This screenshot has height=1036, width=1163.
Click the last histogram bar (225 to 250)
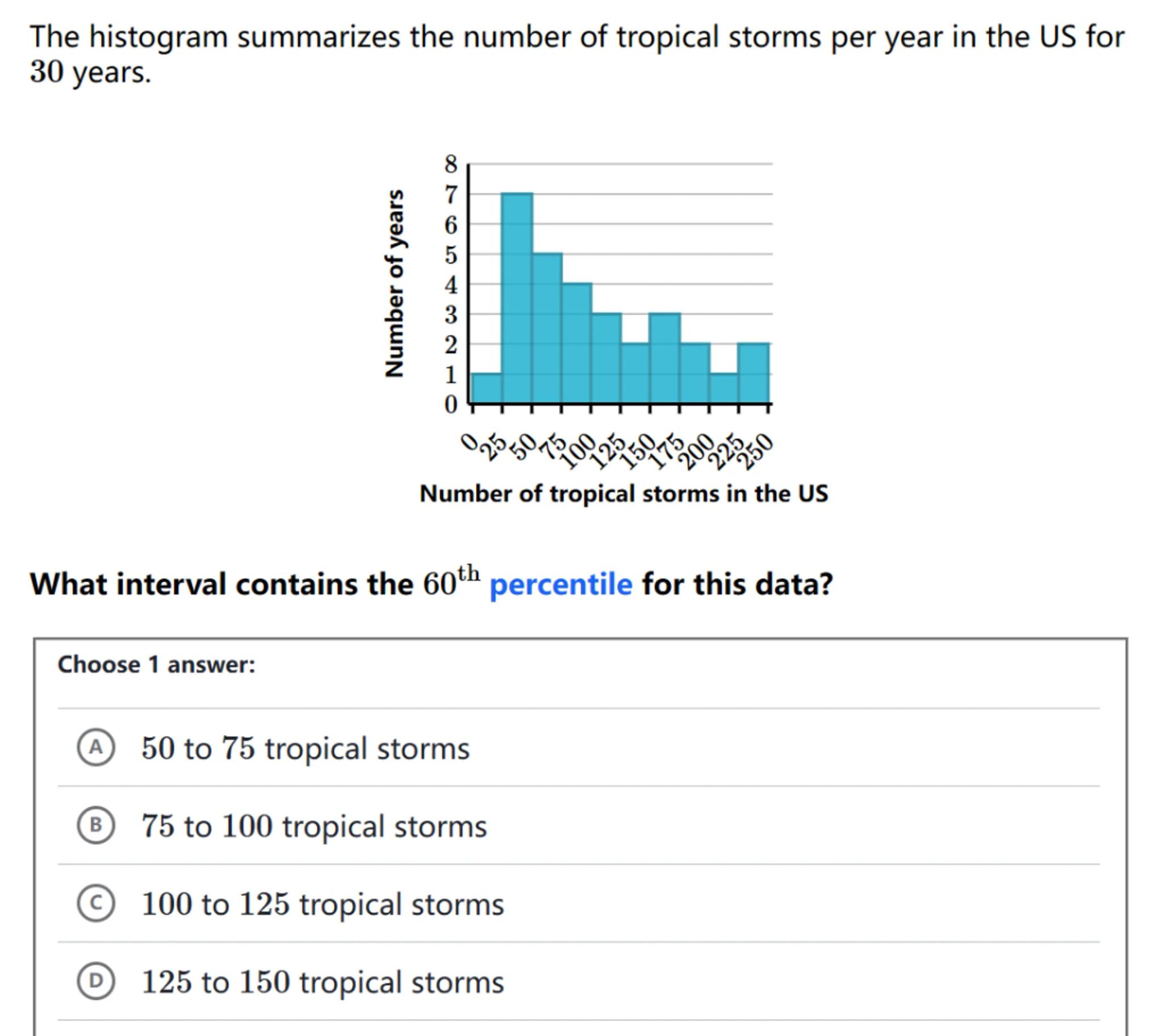pos(754,374)
